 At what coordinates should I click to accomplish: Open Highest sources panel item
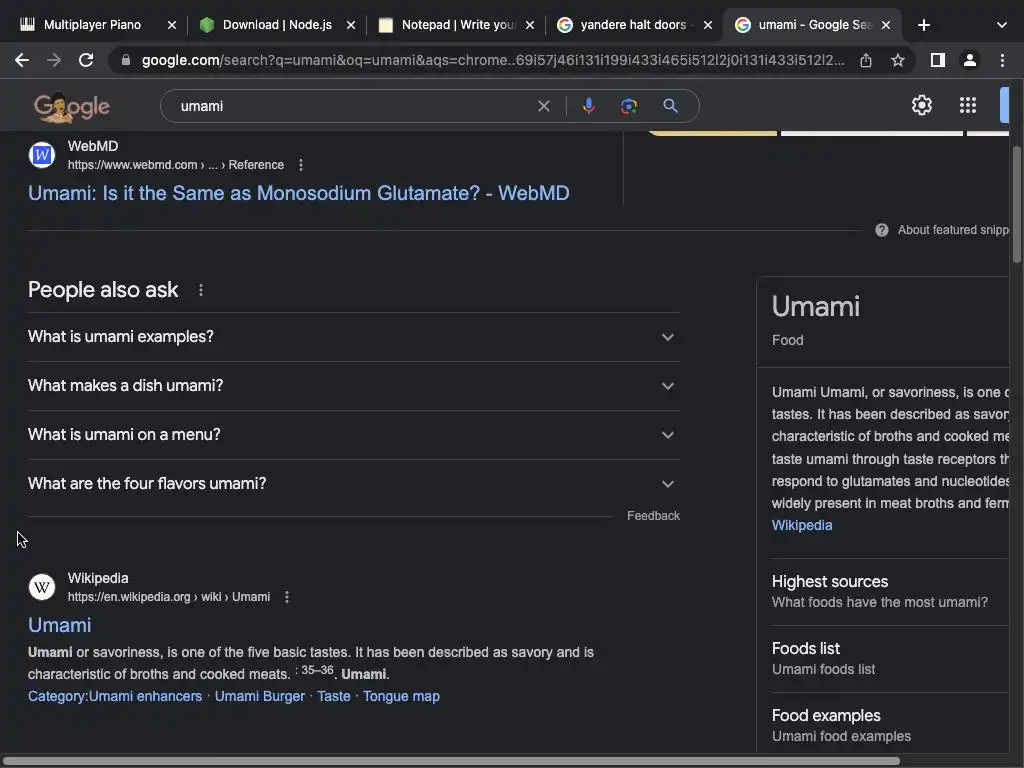tap(890, 591)
